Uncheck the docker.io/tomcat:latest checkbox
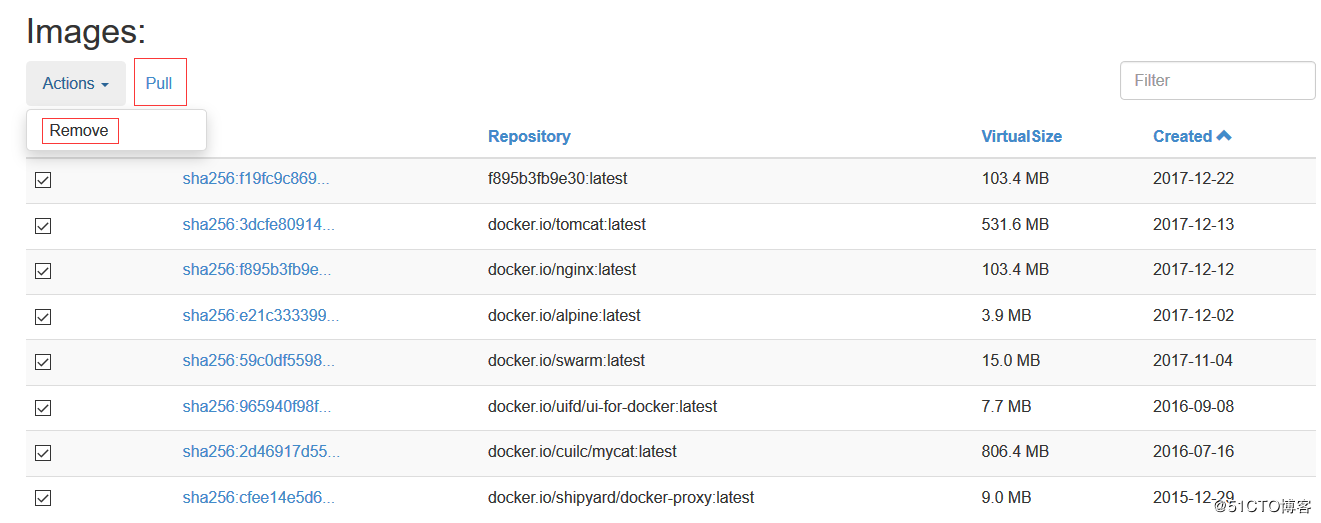The height and width of the screenshot is (523, 1321). click(43, 226)
